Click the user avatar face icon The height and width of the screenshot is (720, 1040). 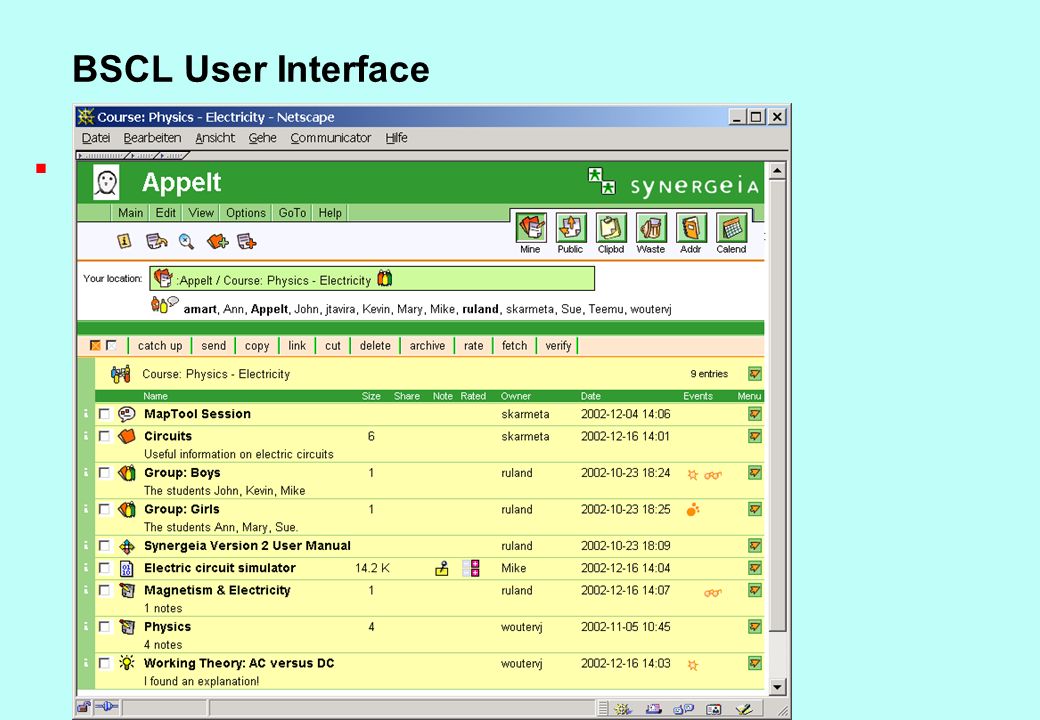pos(106,182)
